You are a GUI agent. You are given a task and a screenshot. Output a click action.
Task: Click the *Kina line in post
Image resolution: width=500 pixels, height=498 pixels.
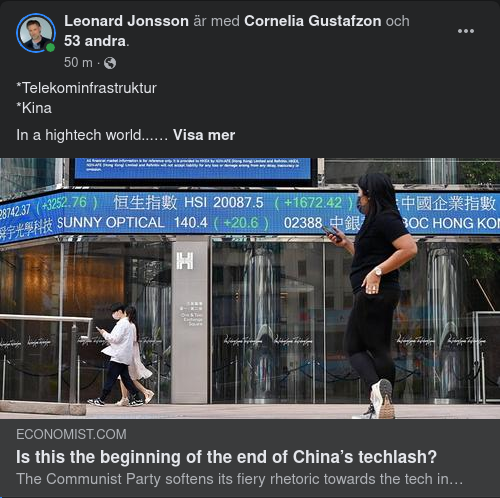click(34, 108)
